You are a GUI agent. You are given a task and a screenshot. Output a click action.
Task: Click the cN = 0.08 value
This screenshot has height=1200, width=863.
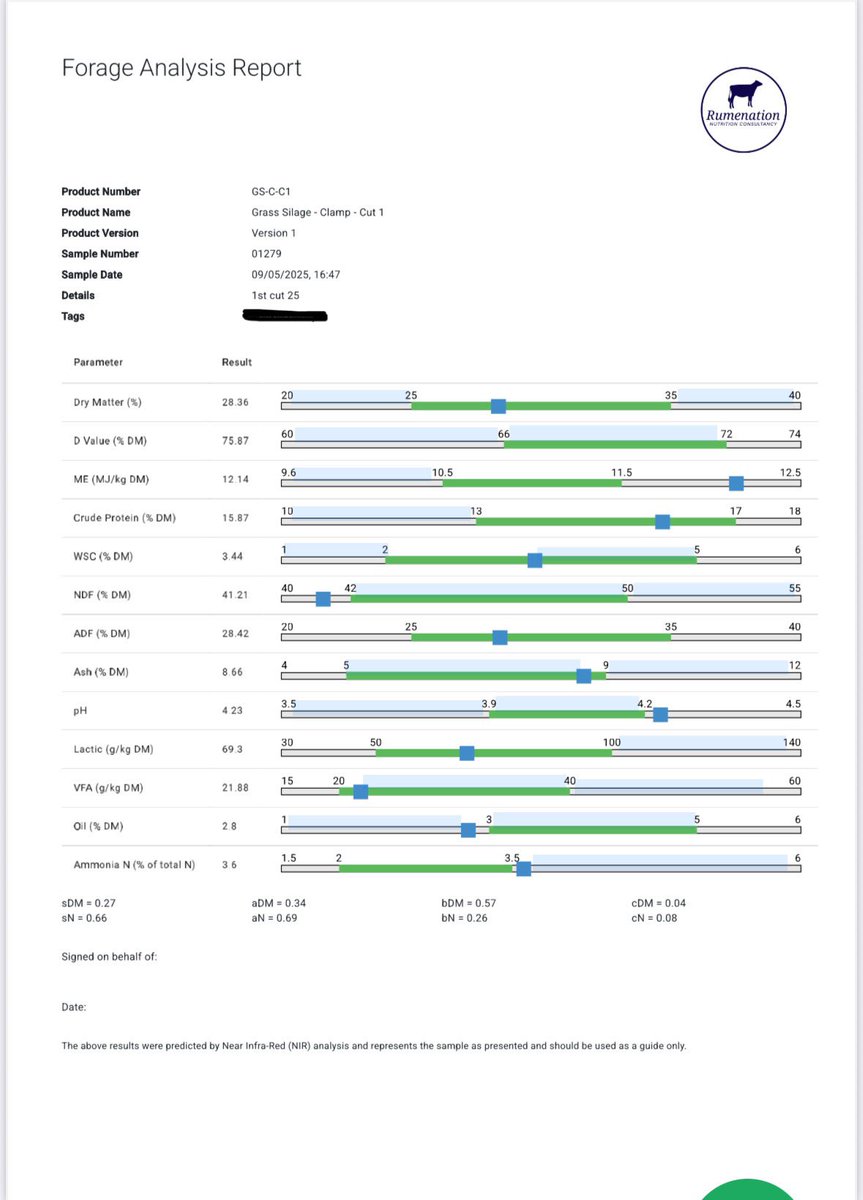point(655,918)
